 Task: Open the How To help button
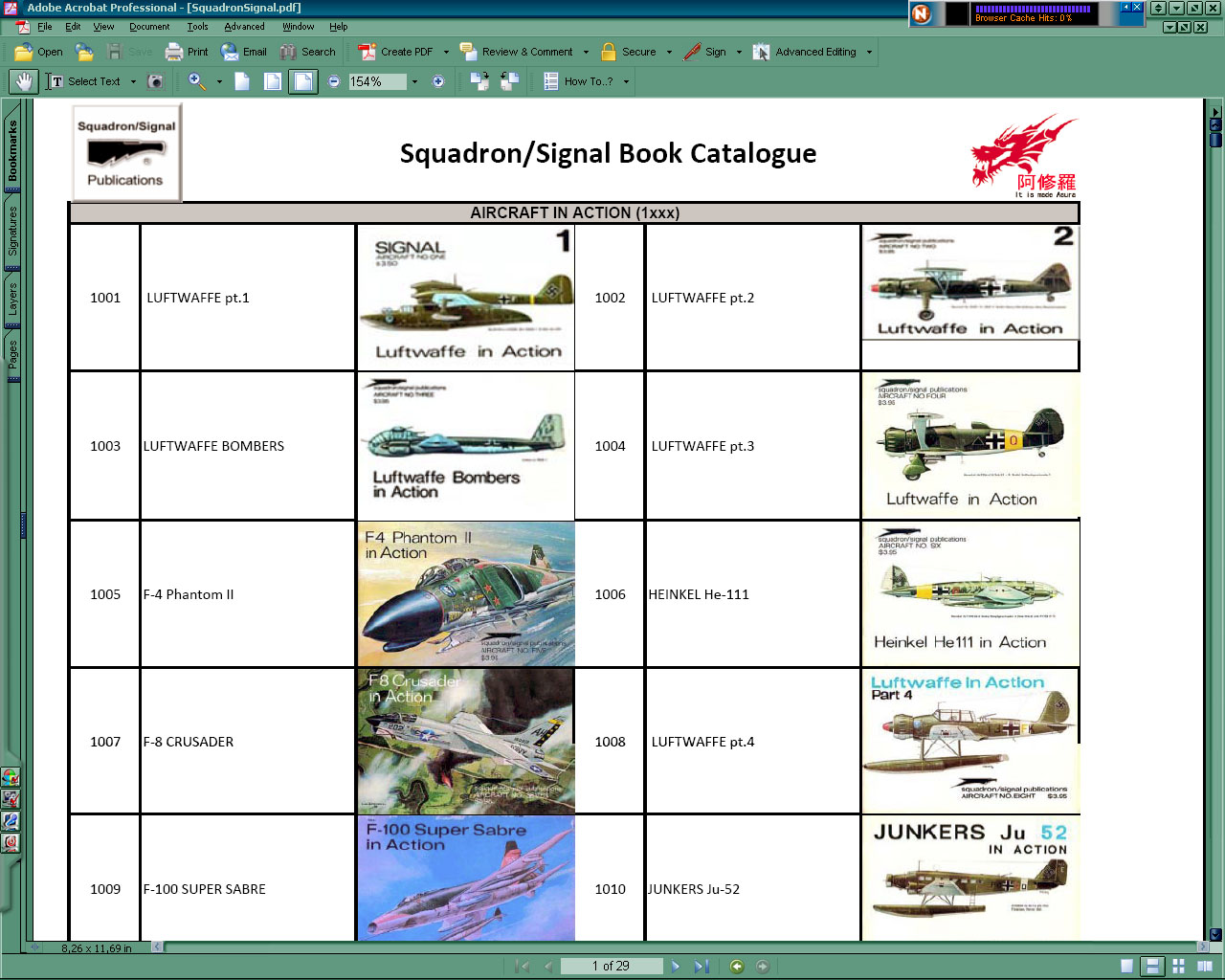(580, 81)
